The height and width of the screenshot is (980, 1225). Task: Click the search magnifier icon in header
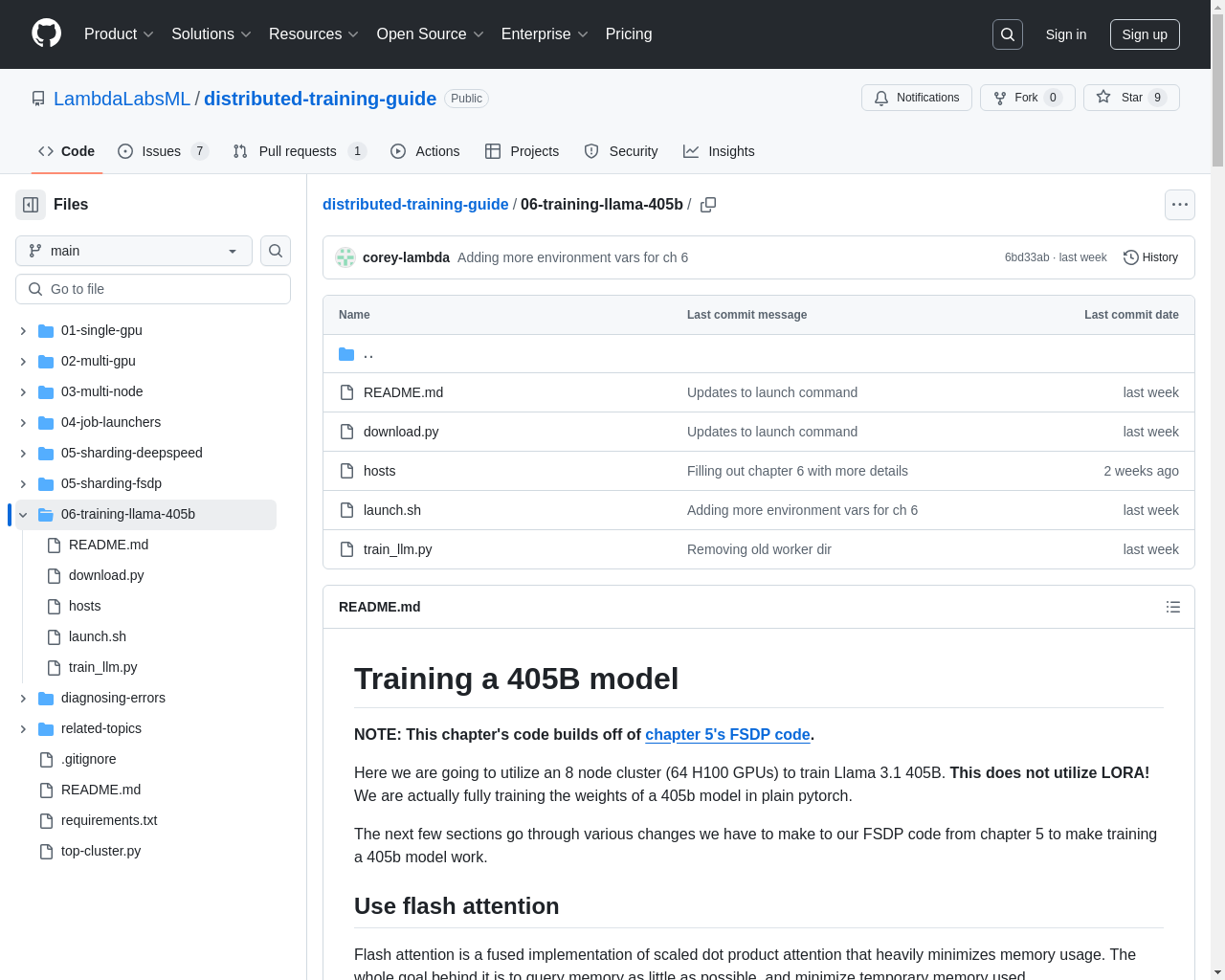(1008, 34)
